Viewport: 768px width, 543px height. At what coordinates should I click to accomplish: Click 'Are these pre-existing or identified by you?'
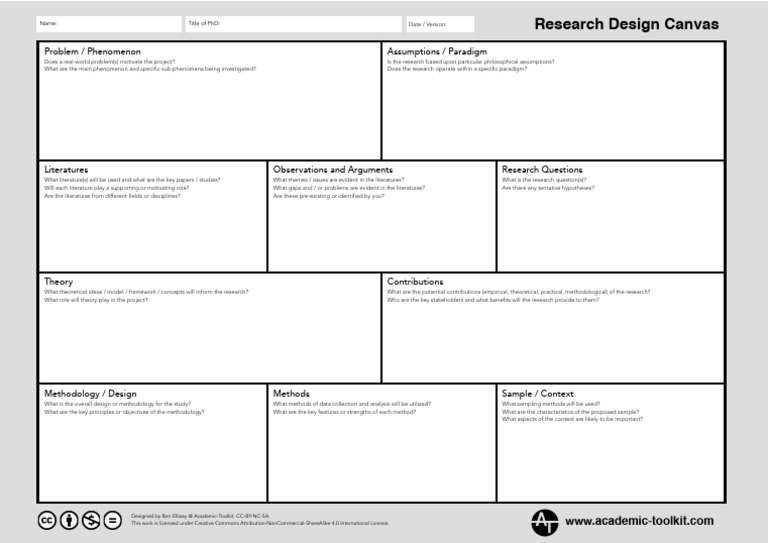click(328, 196)
